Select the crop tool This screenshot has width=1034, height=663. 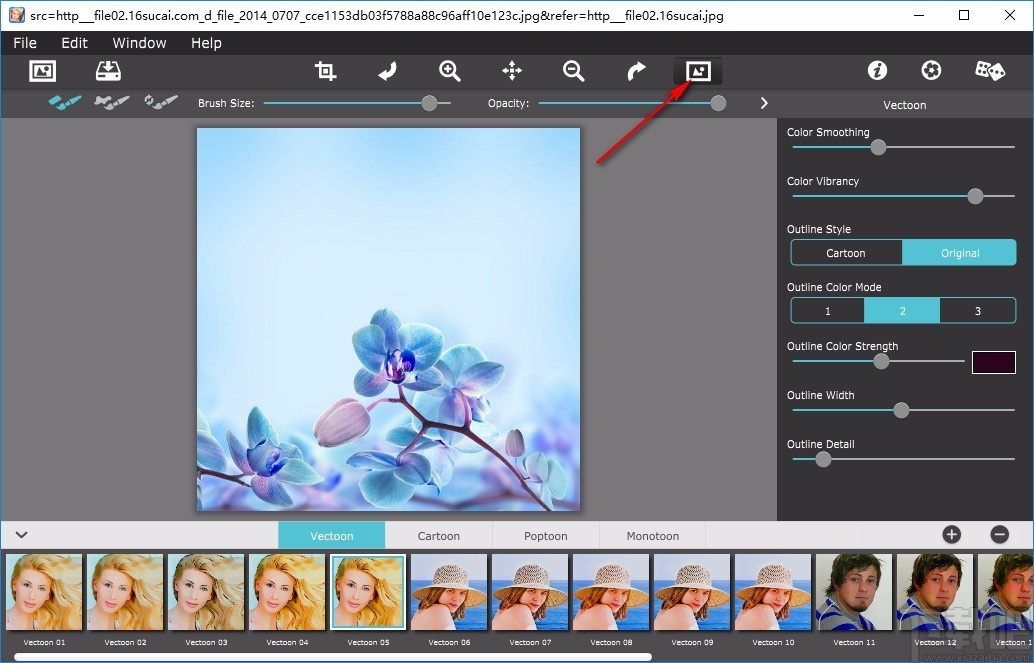tap(325, 71)
